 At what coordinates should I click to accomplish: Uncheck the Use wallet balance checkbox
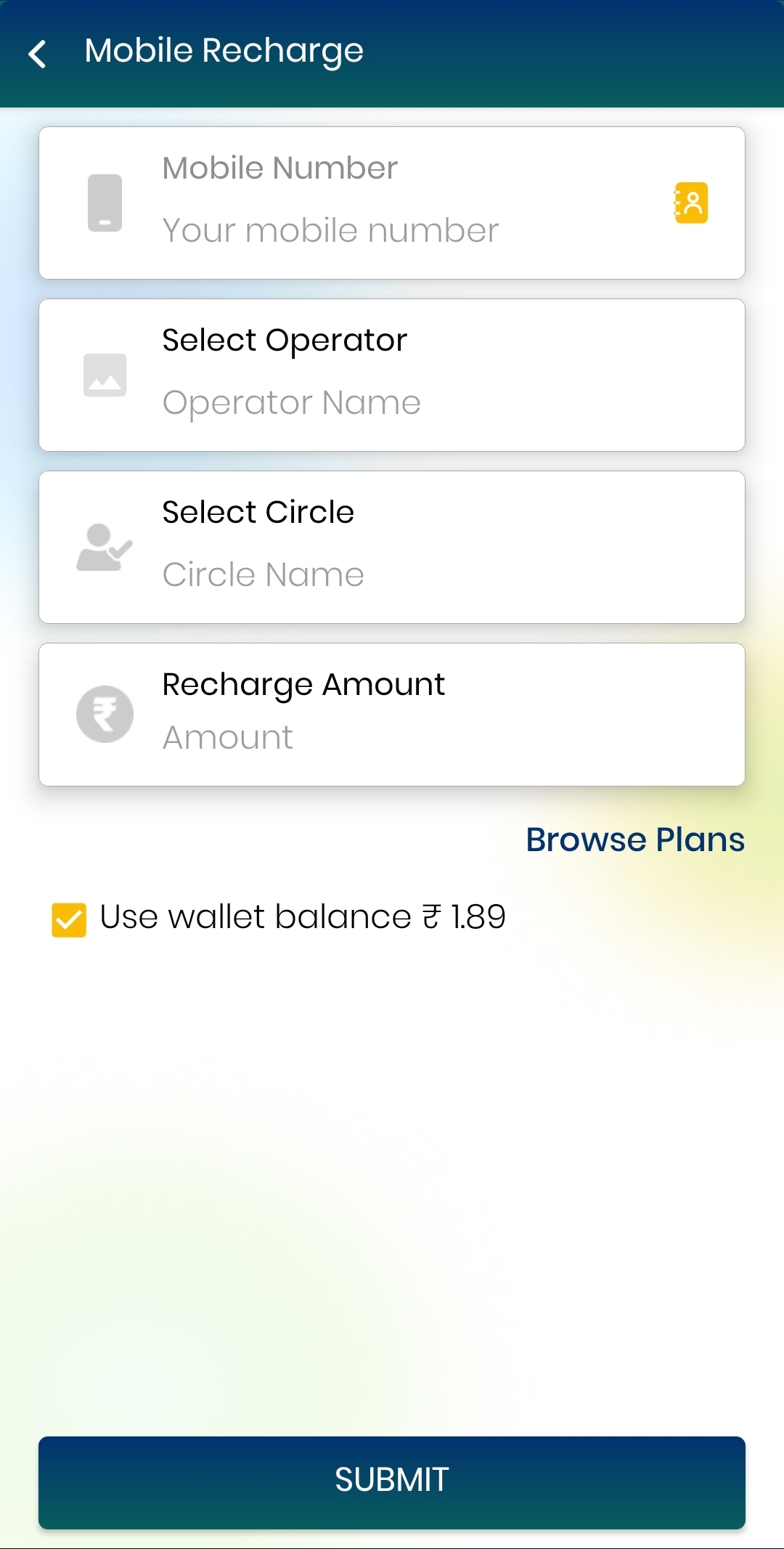(69, 919)
